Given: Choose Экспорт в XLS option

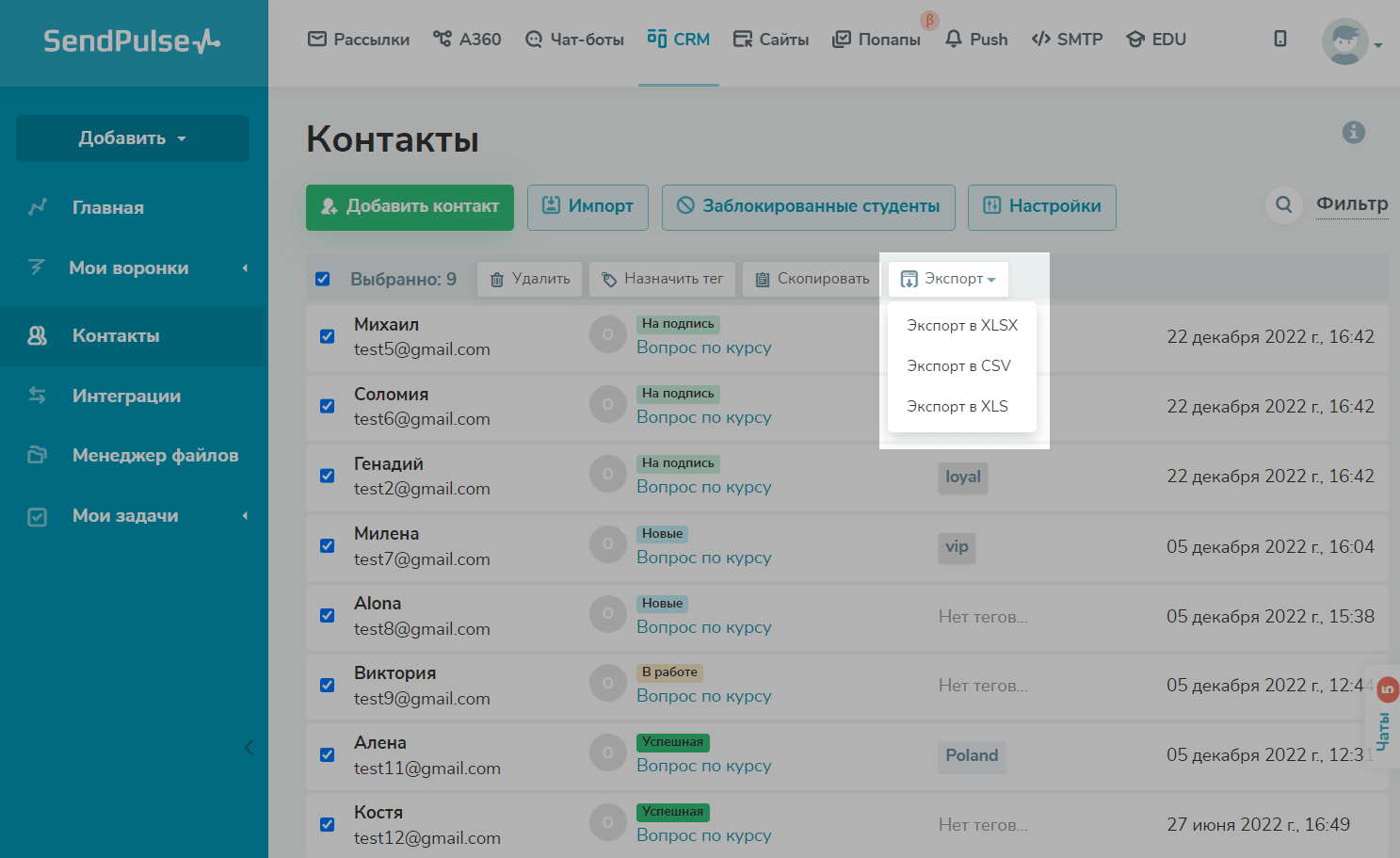Looking at the screenshot, I should [962, 406].
